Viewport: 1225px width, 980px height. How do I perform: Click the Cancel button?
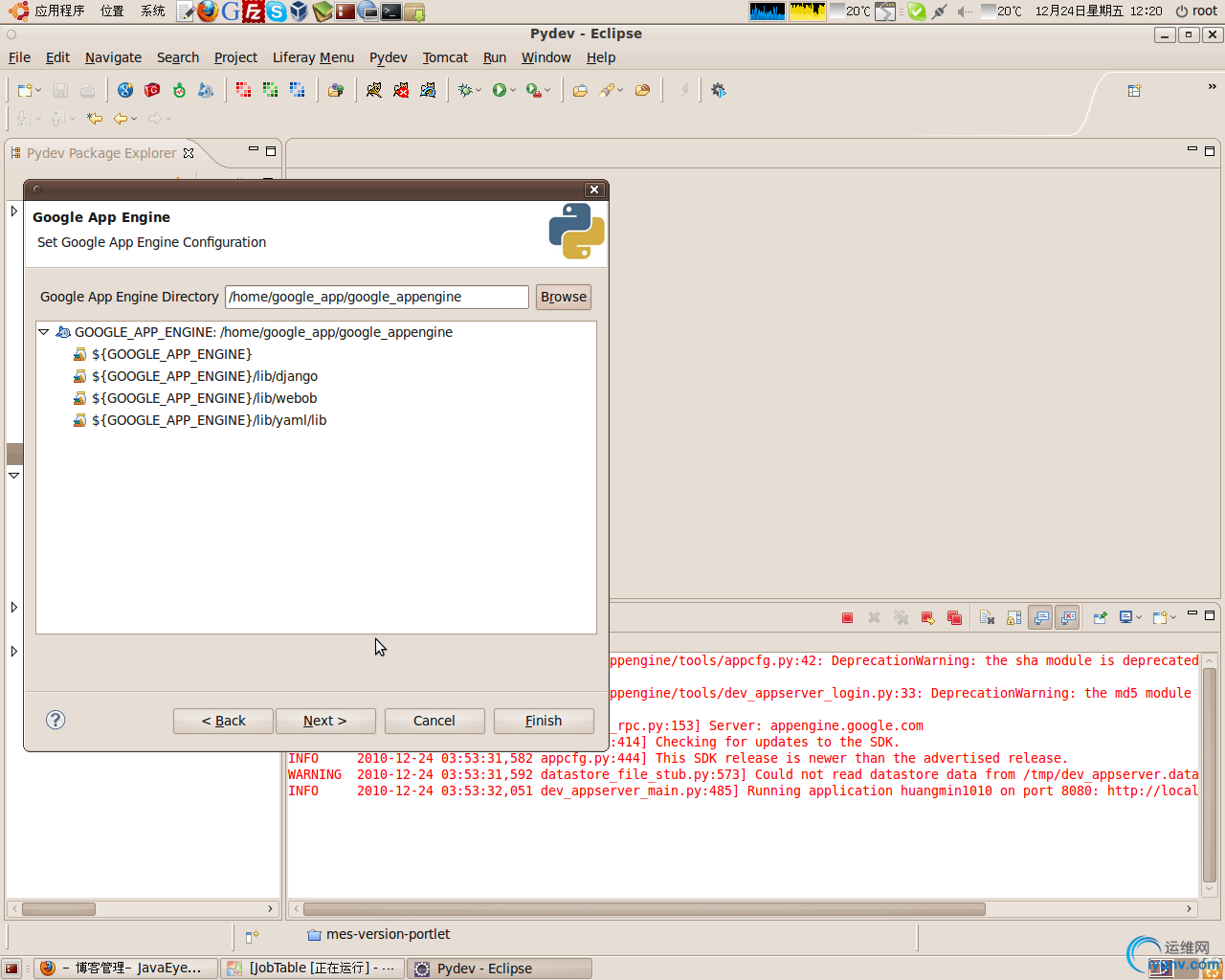pyautogui.click(x=434, y=721)
